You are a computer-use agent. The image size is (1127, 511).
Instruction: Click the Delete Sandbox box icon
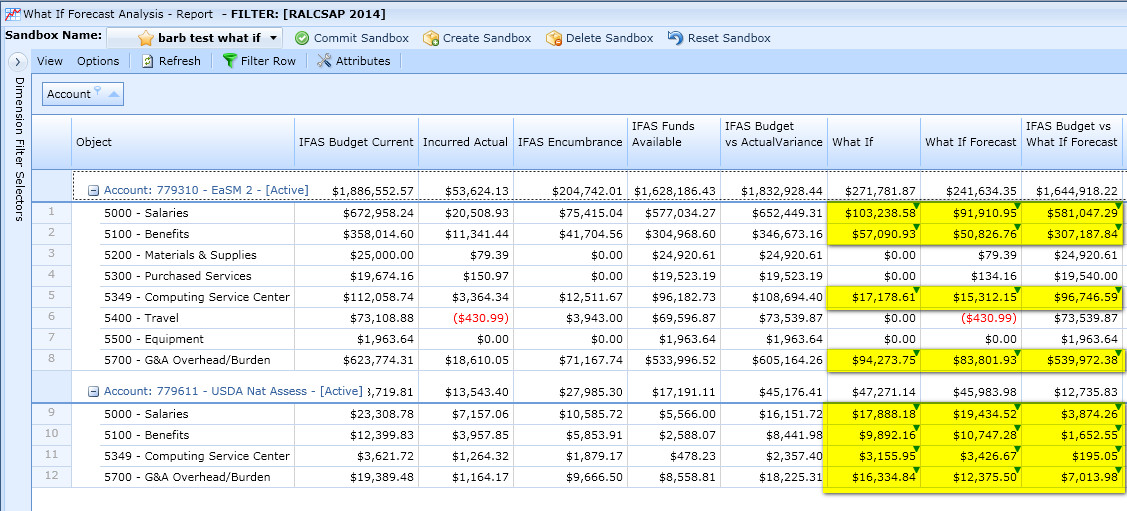(x=554, y=38)
